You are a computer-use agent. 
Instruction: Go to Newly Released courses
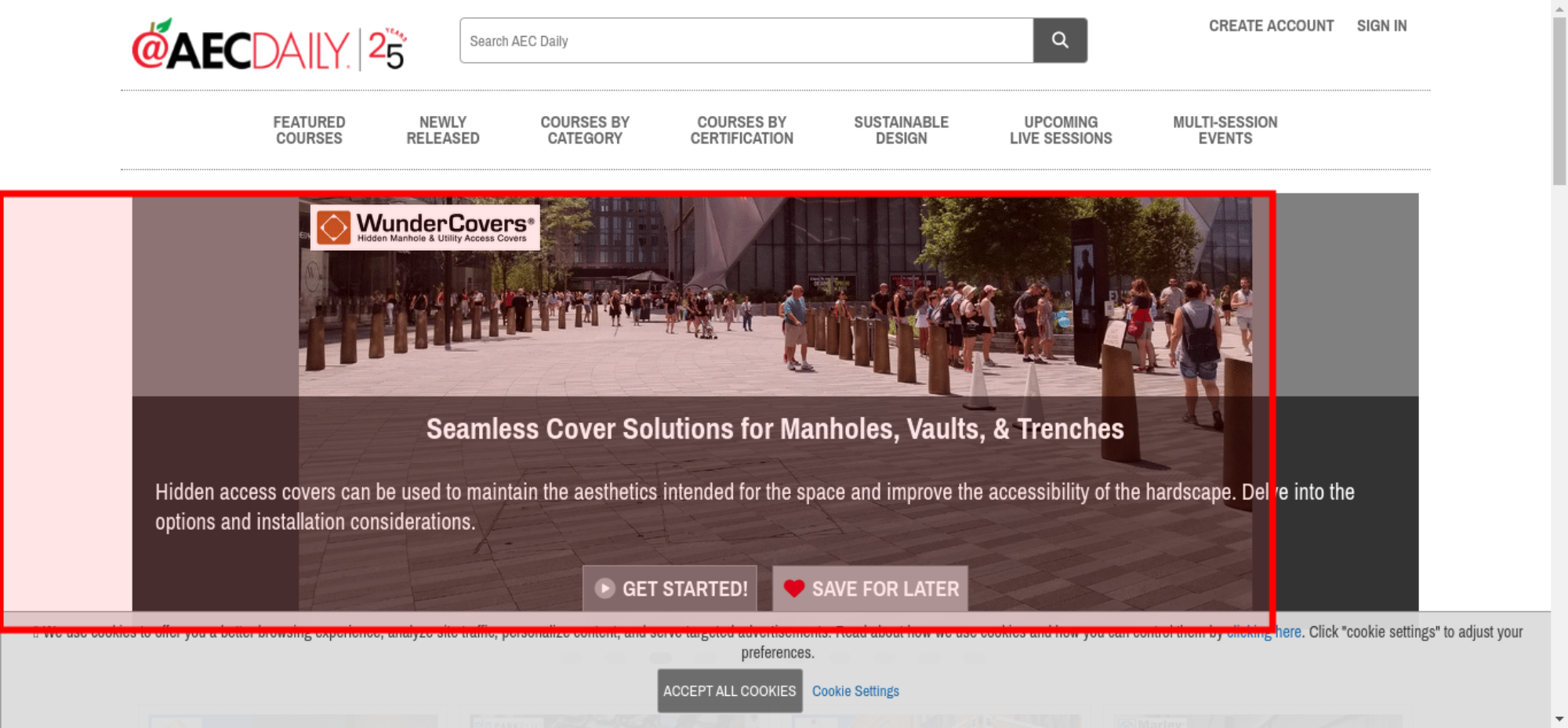442,130
